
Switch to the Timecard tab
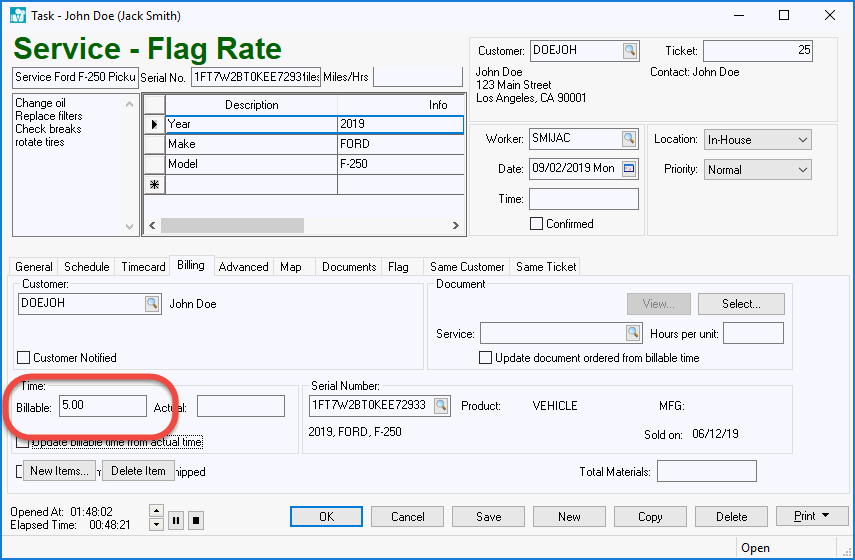[x=143, y=267]
